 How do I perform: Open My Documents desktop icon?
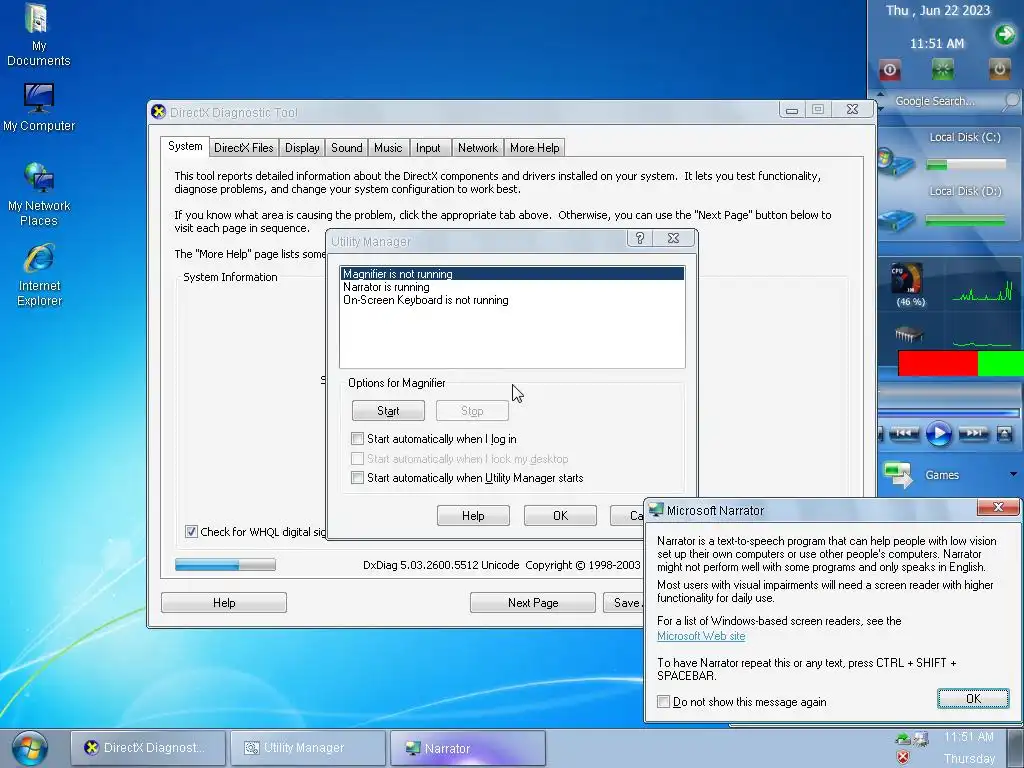pos(38,34)
